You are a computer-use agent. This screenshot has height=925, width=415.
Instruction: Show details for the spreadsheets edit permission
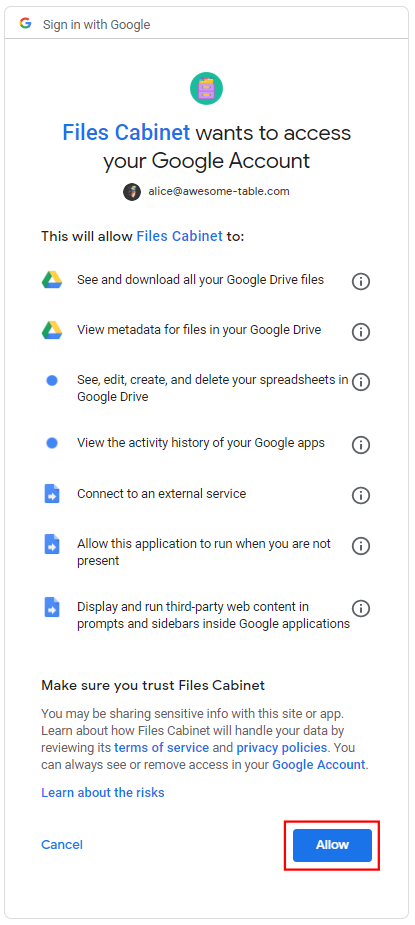(361, 382)
